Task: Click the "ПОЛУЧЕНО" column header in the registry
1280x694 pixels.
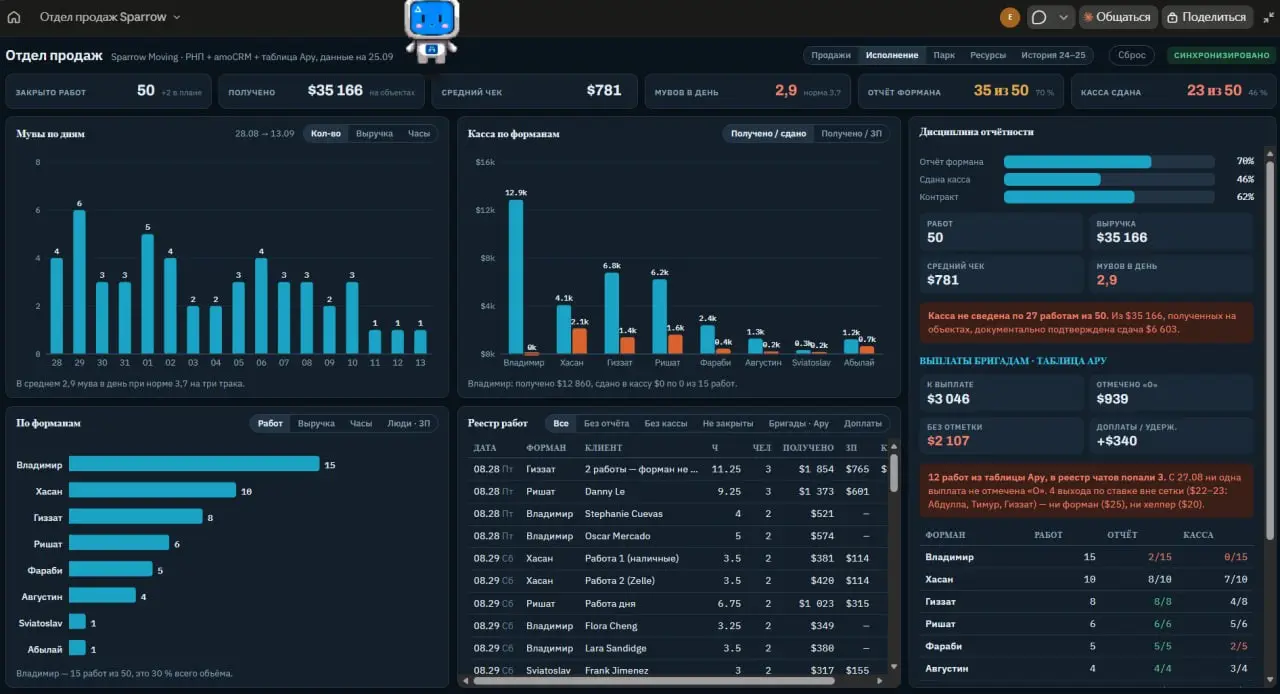Action: point(808,448)
